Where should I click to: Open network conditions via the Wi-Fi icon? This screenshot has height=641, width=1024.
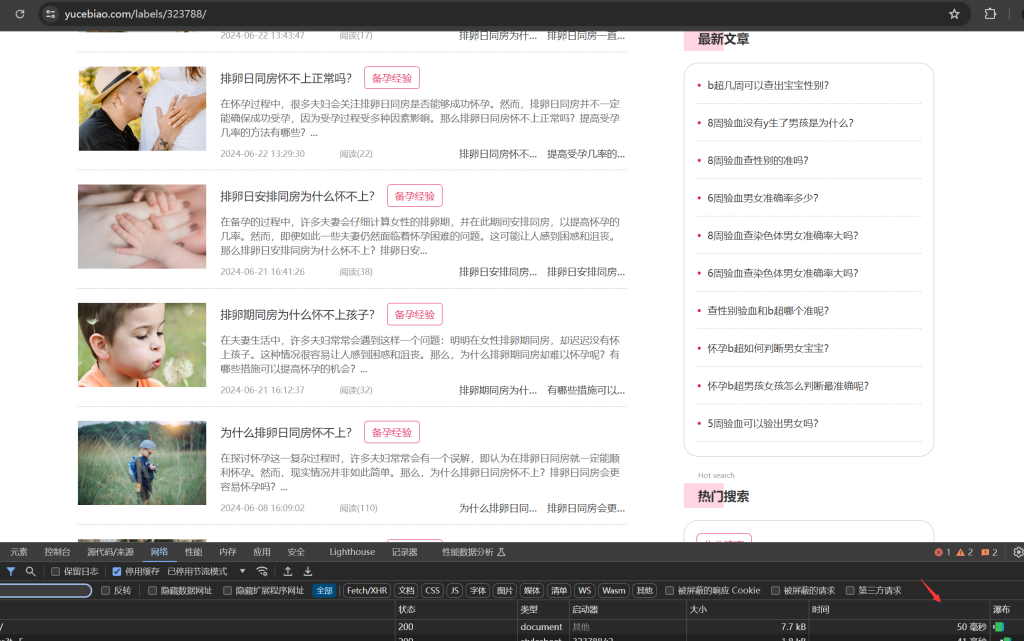263,572
